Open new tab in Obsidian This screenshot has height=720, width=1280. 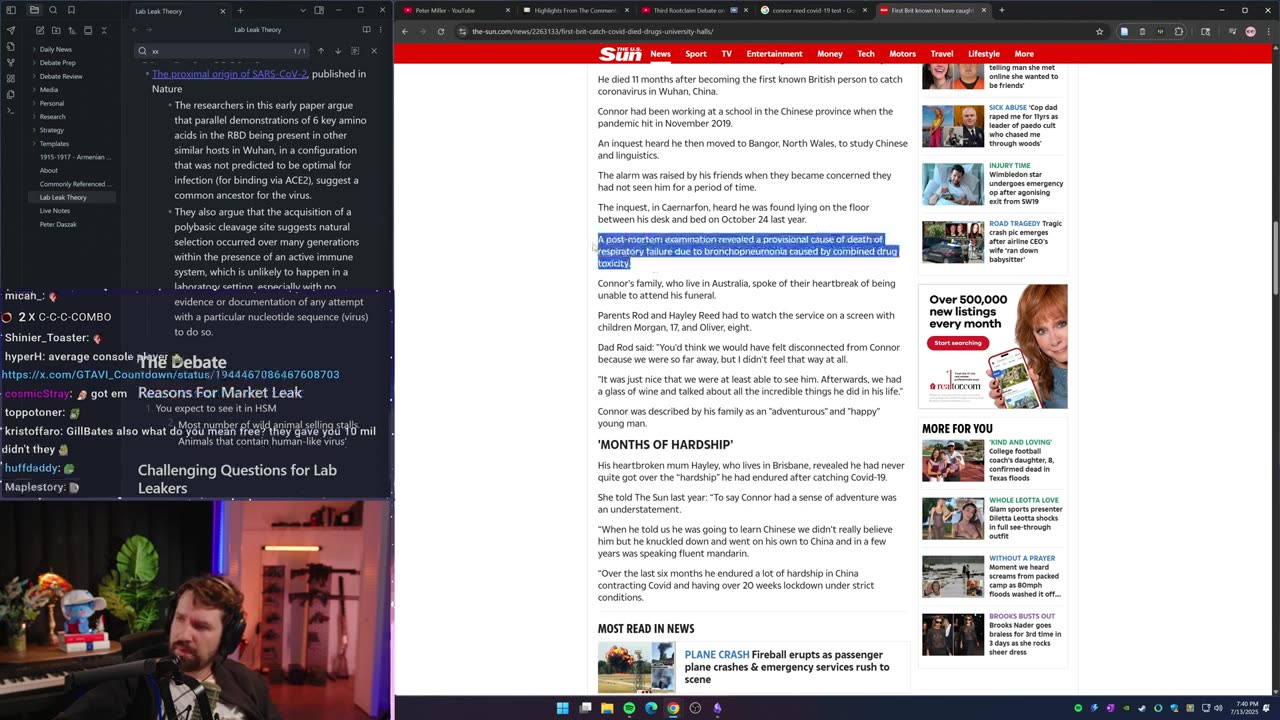pos(240,11)
